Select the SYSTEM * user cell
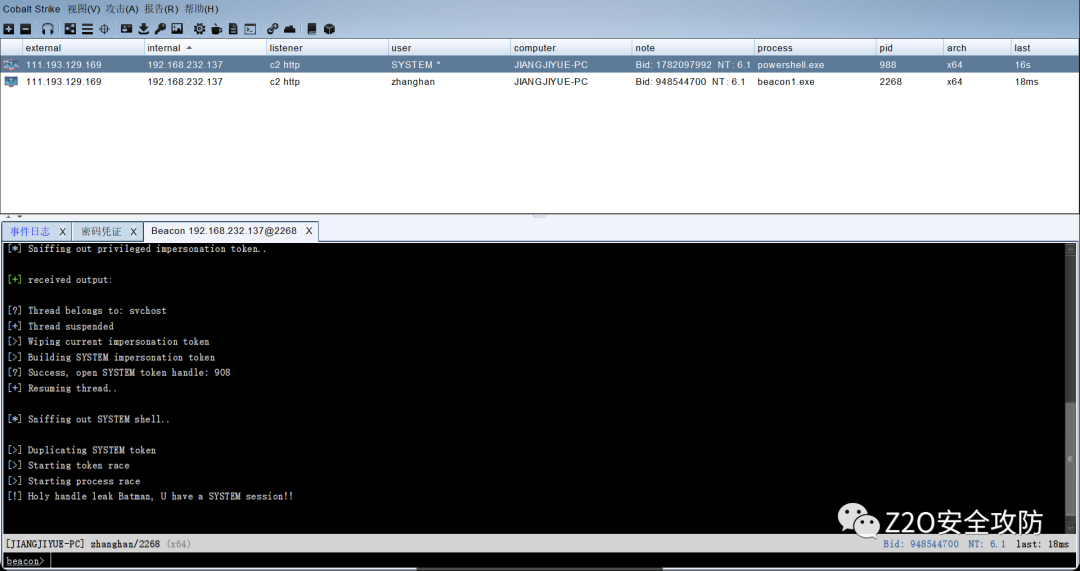The width and height of the screenshot is (1080, 571). [x=448, y=65]
